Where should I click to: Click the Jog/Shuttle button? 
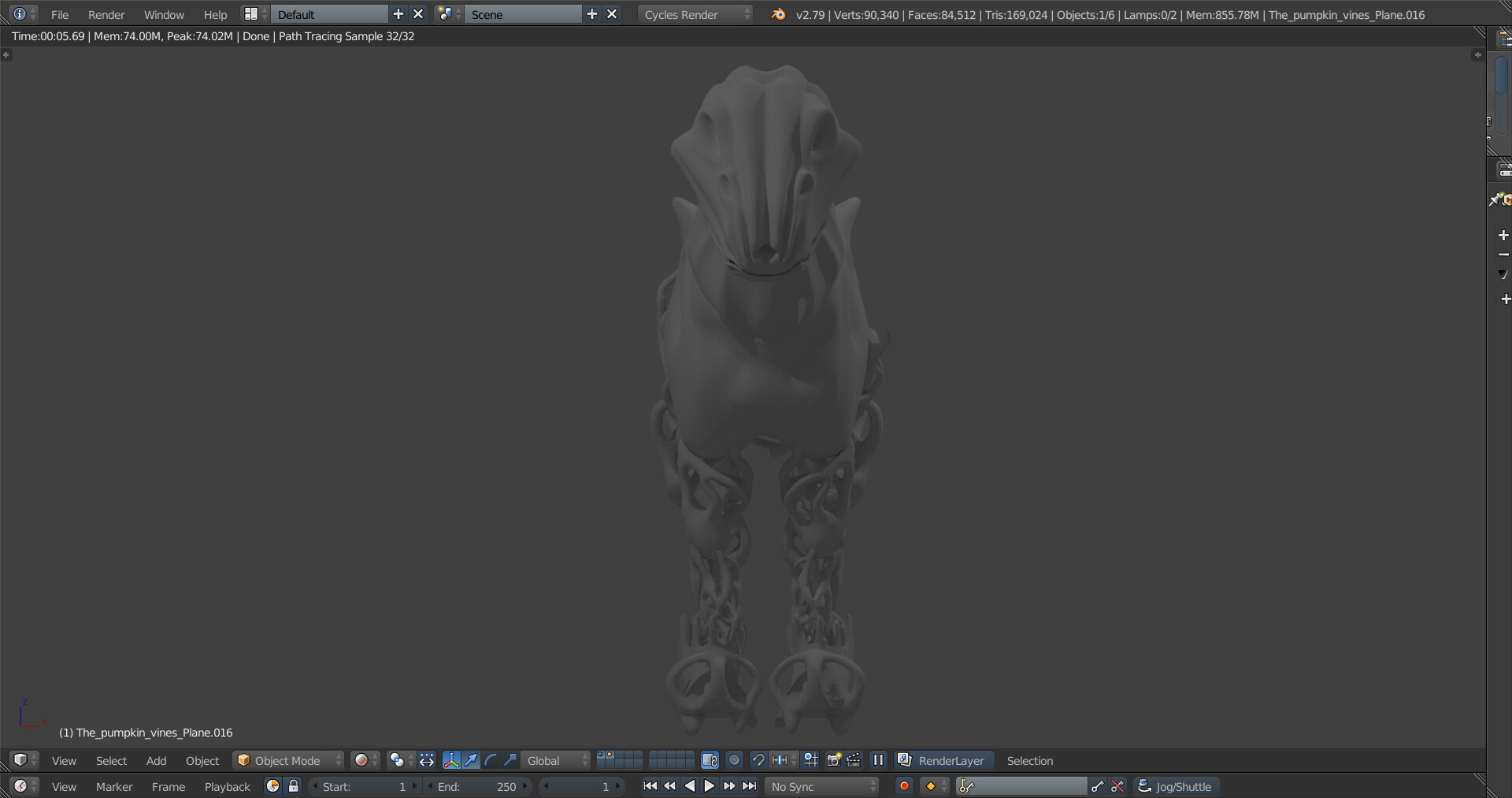tap(1177, 786)
